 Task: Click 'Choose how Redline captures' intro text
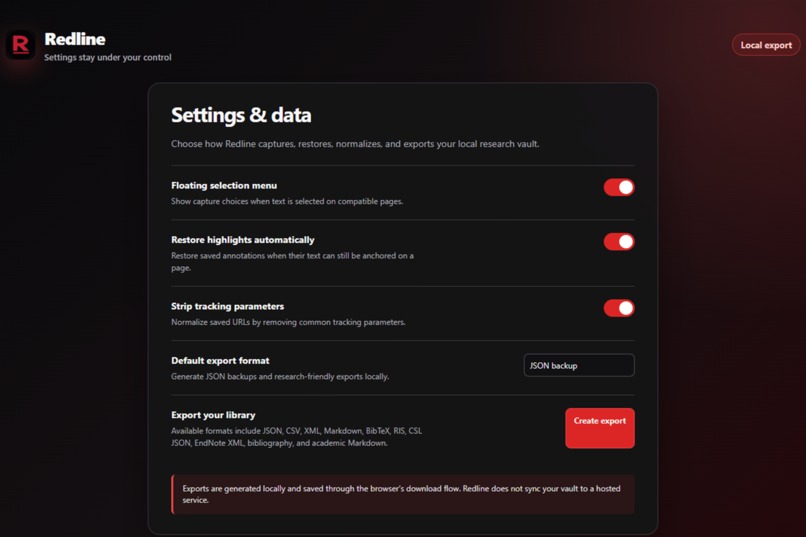pos(355,144)
